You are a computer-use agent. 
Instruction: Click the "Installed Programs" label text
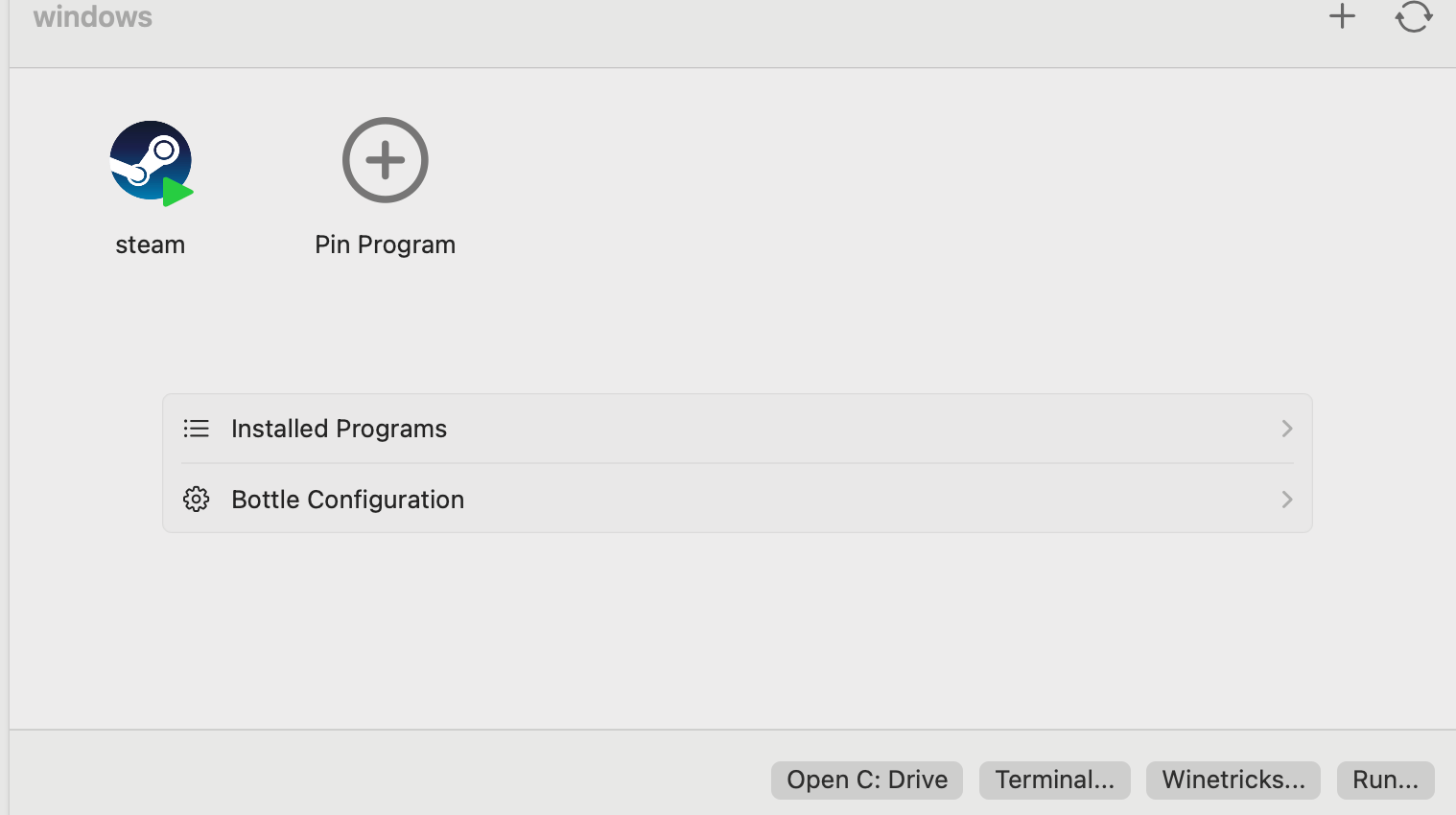point(339,429)
